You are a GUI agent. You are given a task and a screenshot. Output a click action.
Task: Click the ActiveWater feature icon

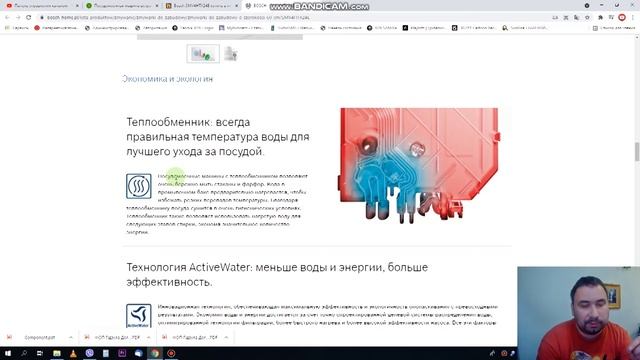(x=139, y=316)
